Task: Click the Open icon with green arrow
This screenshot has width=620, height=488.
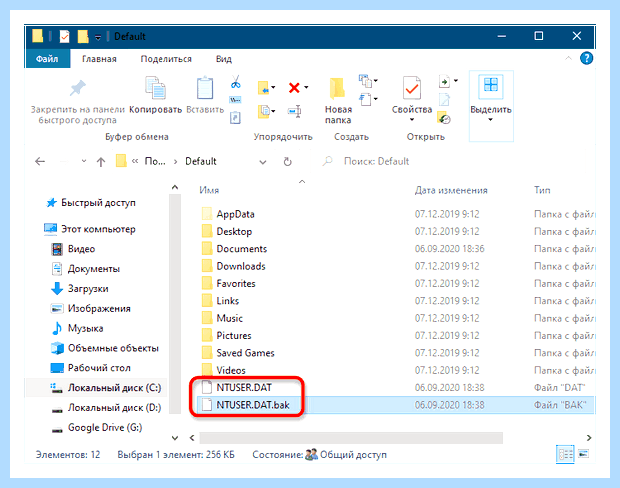Action: (444, 81)
